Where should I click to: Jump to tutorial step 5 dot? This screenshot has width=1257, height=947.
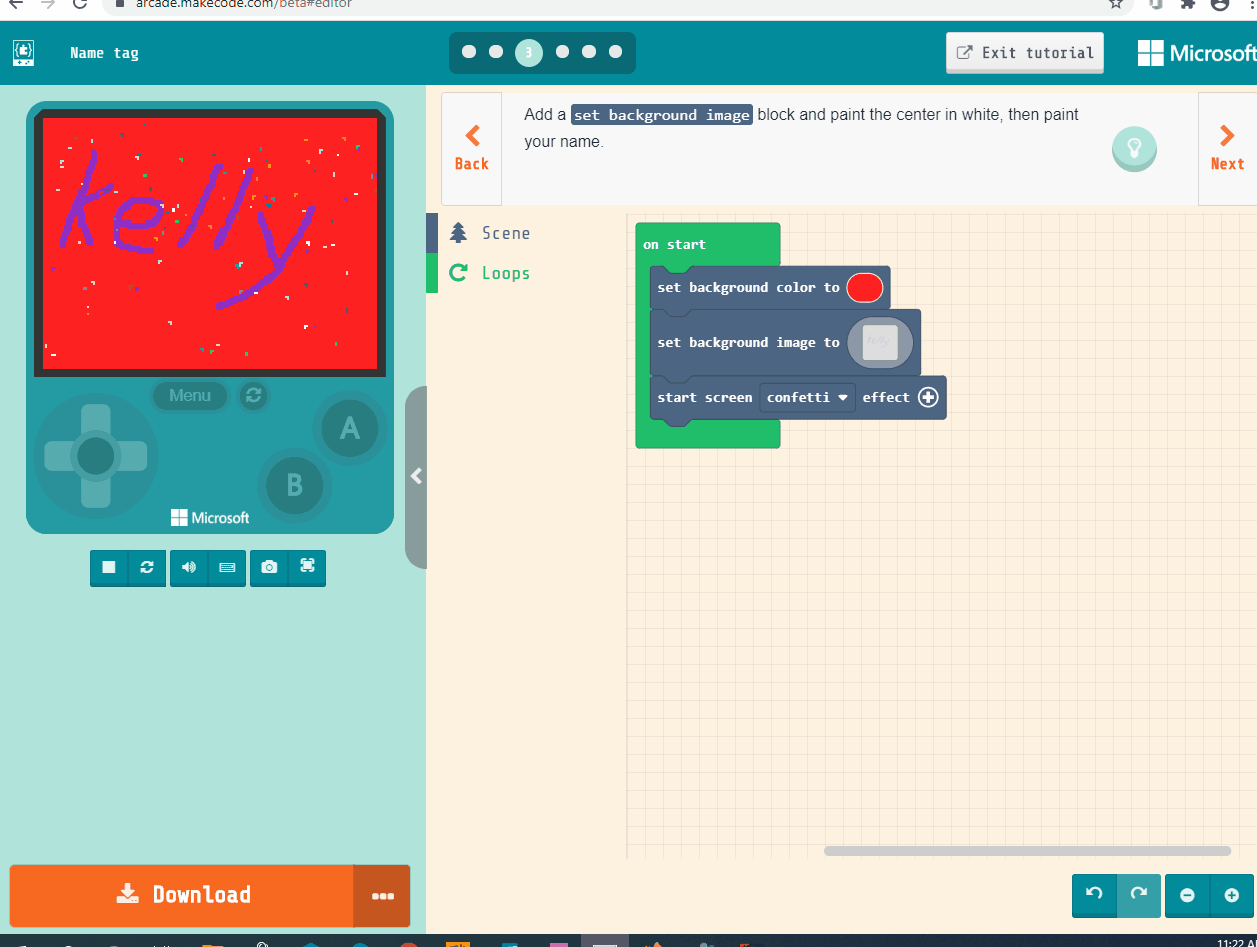click(x=589, y=52)
